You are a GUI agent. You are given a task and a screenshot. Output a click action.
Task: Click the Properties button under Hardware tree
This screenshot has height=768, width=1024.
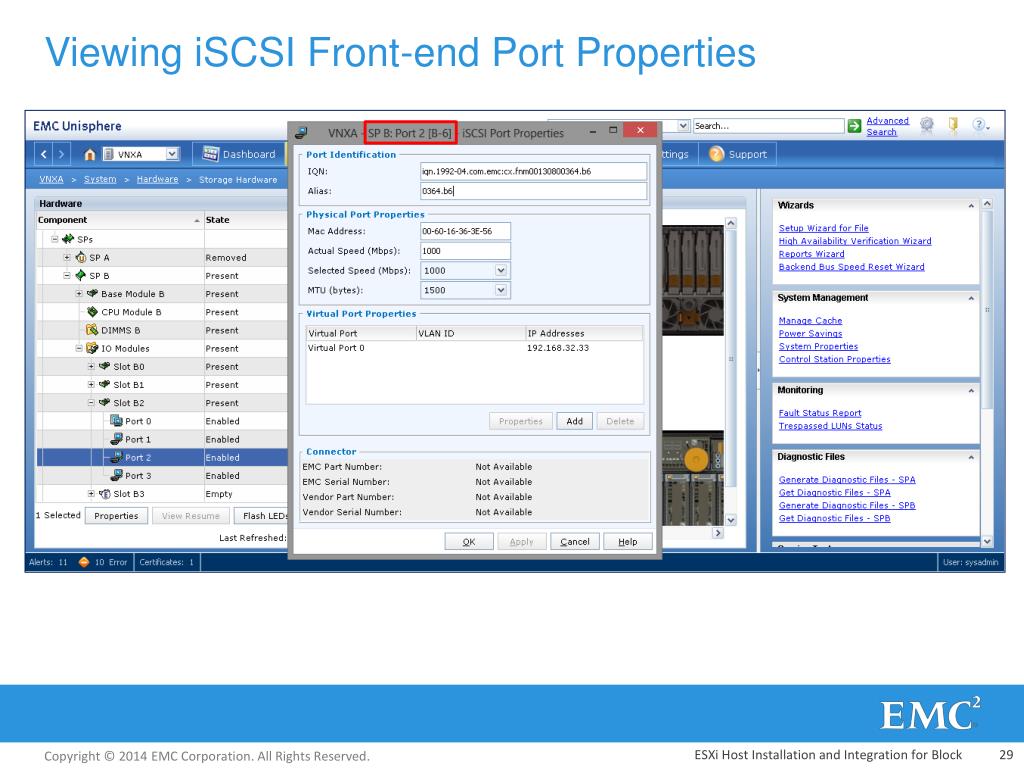pos(116,515)
